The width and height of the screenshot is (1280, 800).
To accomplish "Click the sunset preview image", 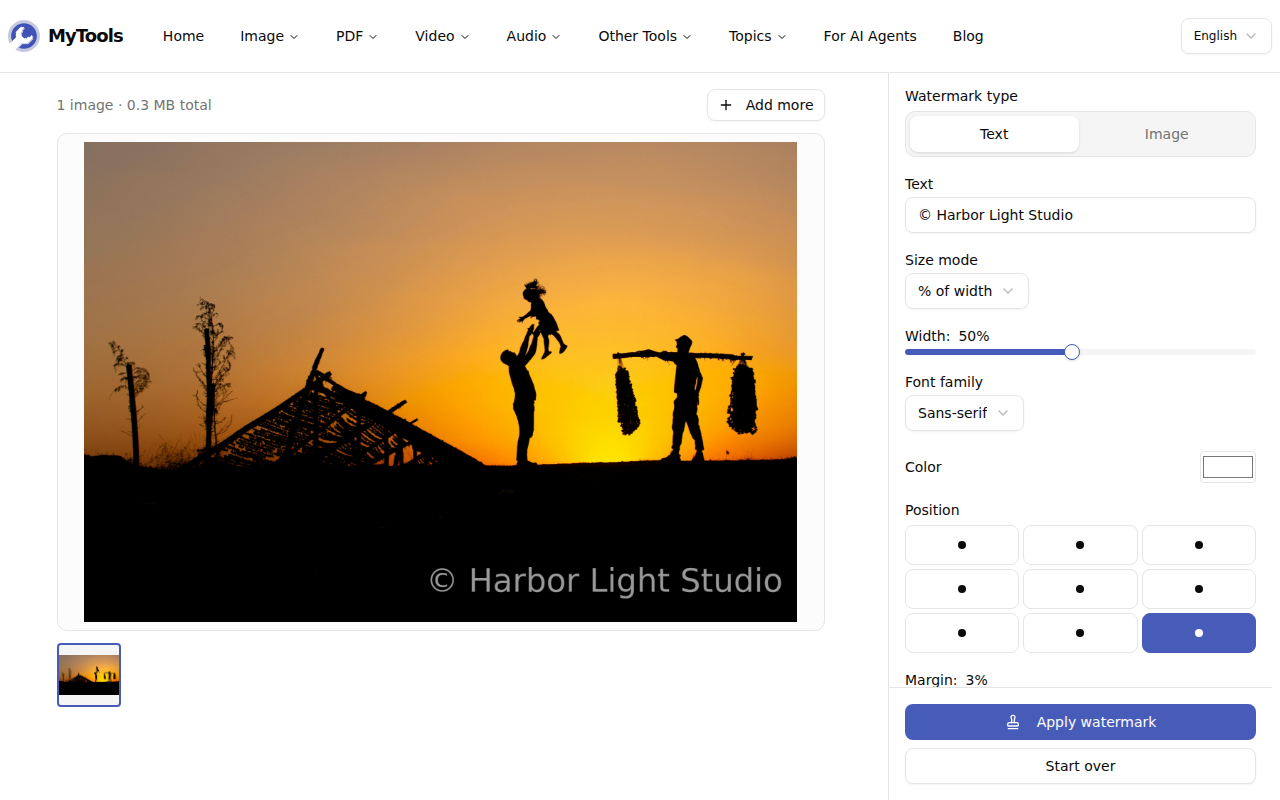I will point(440,382).
